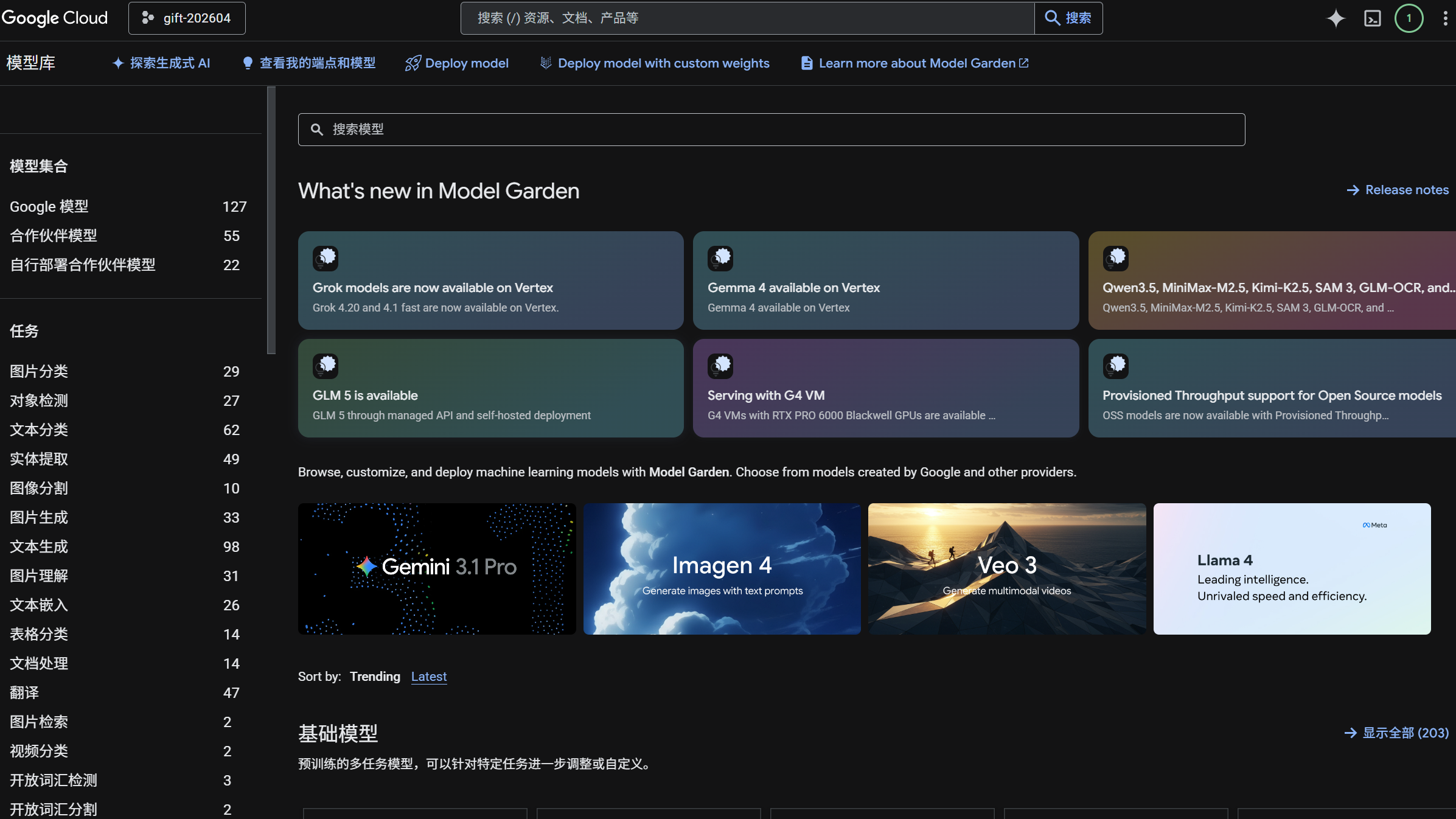Screen dimensions: 1456x819
Task: Activate the Cloud Shell terminal icon
Action: pyautogui.click(x=1373, y=18)
